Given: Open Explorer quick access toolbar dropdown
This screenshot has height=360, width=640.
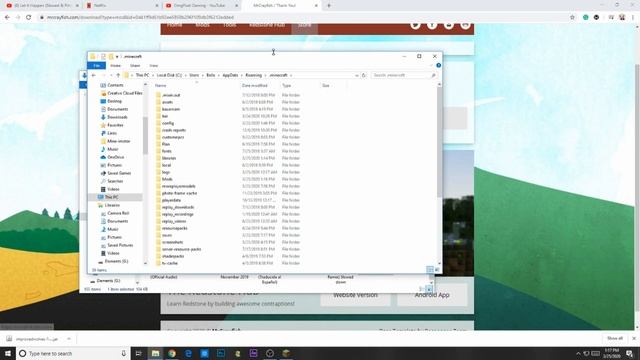Looking at the screenshot, I should 117,57.
